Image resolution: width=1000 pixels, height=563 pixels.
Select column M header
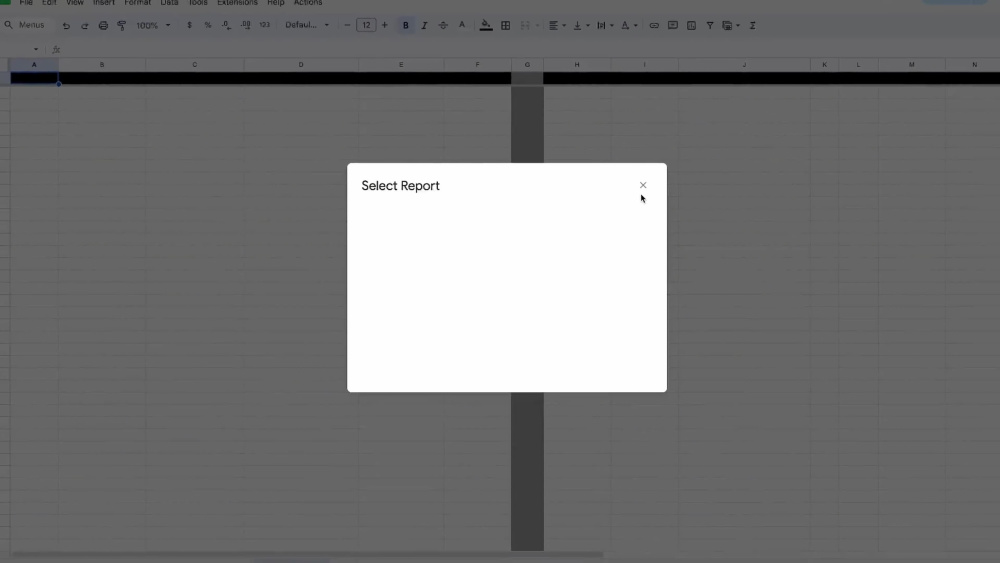click(x=911, y=64)
